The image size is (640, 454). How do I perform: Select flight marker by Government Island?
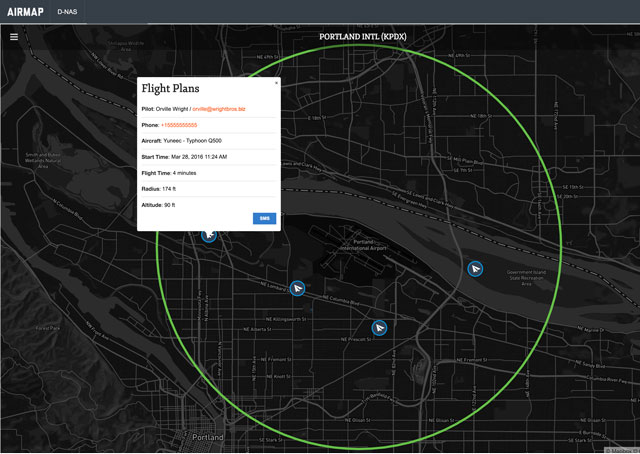coord(475,269)
